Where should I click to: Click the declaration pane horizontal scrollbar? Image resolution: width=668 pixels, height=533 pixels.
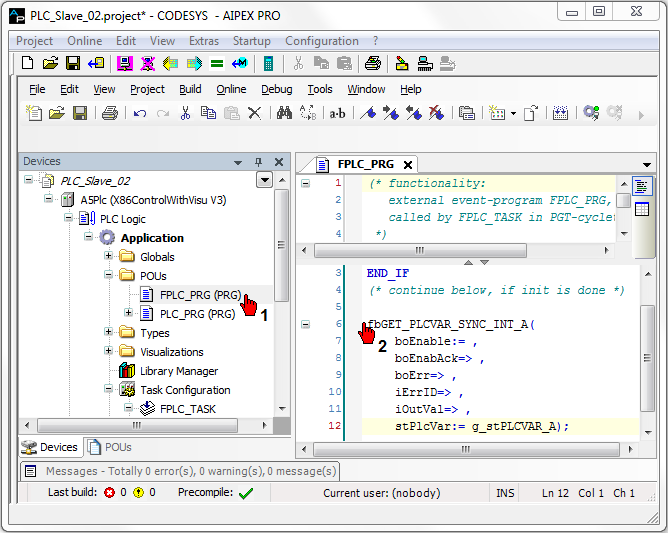(420, 250)
